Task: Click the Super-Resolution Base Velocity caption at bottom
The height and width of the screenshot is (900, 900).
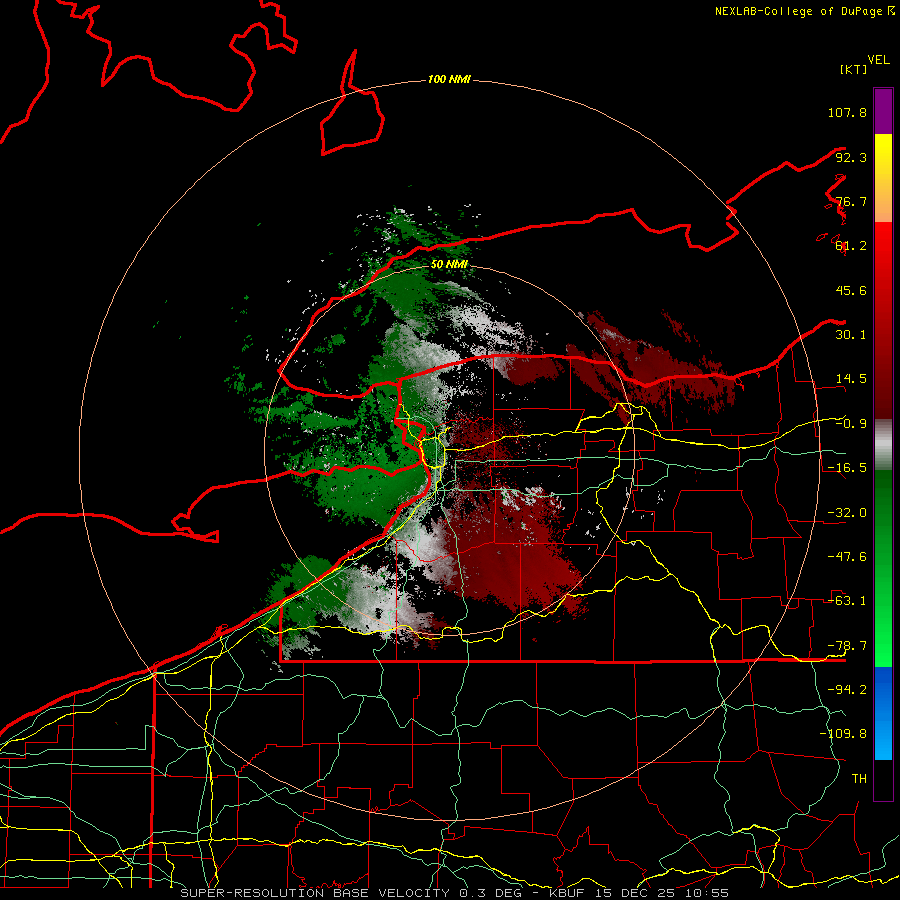Action: coord(455,893)
